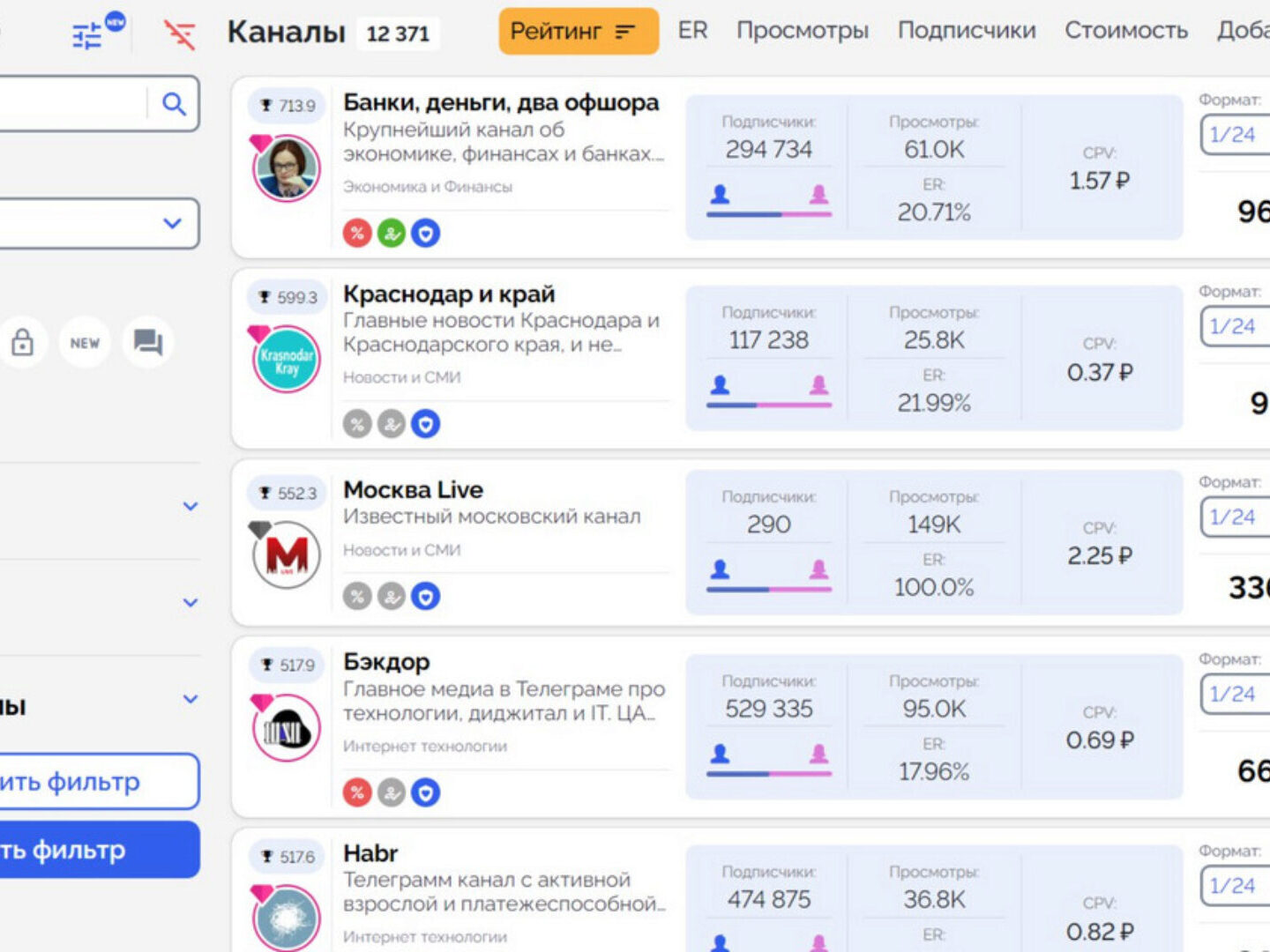The width and height of the screenshot is (1270, 952).
Task: Click the red clear-filters icon
Action: coord(180,34)
